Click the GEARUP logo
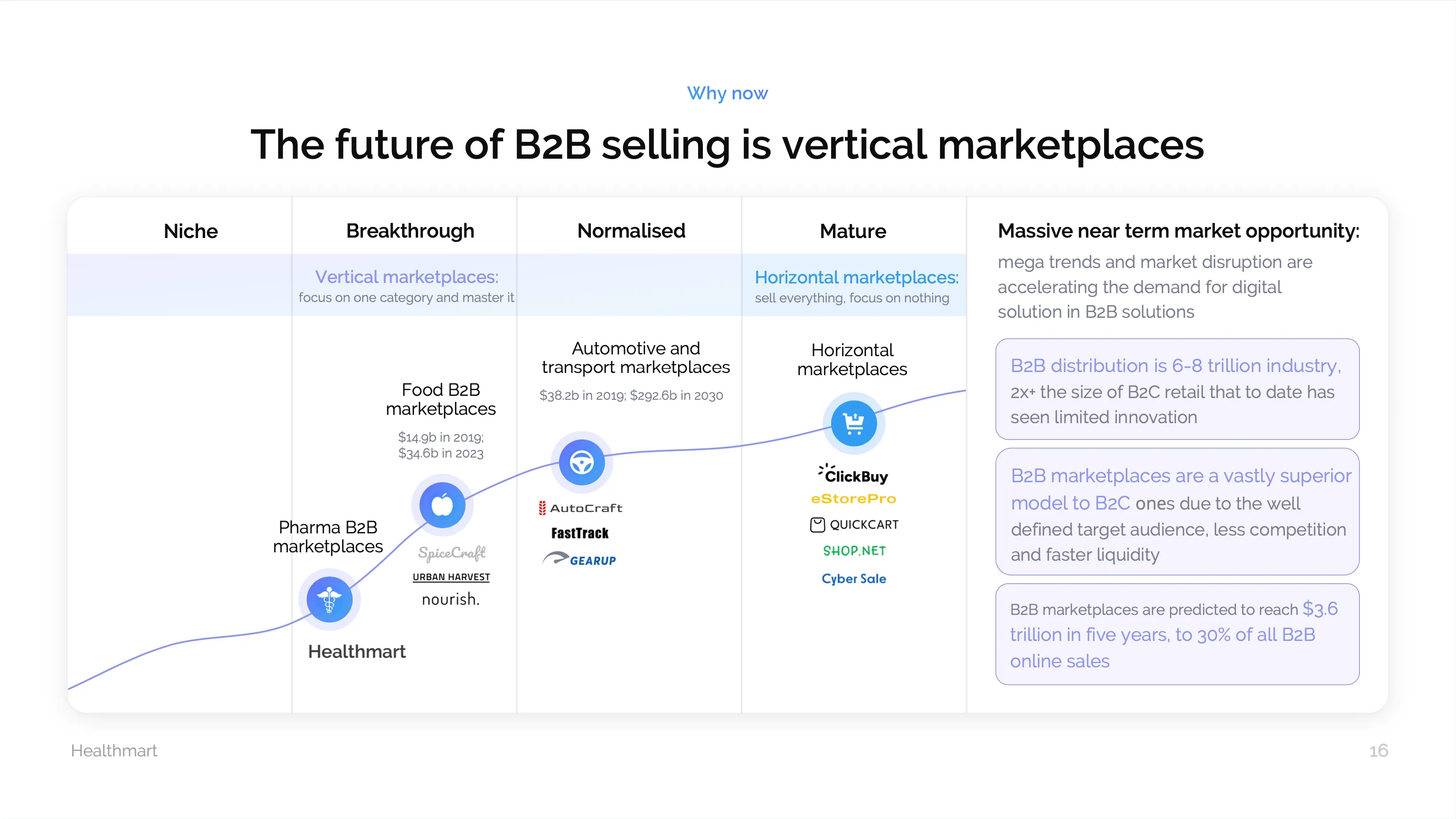1456x819 pixels. click(579, 559)
